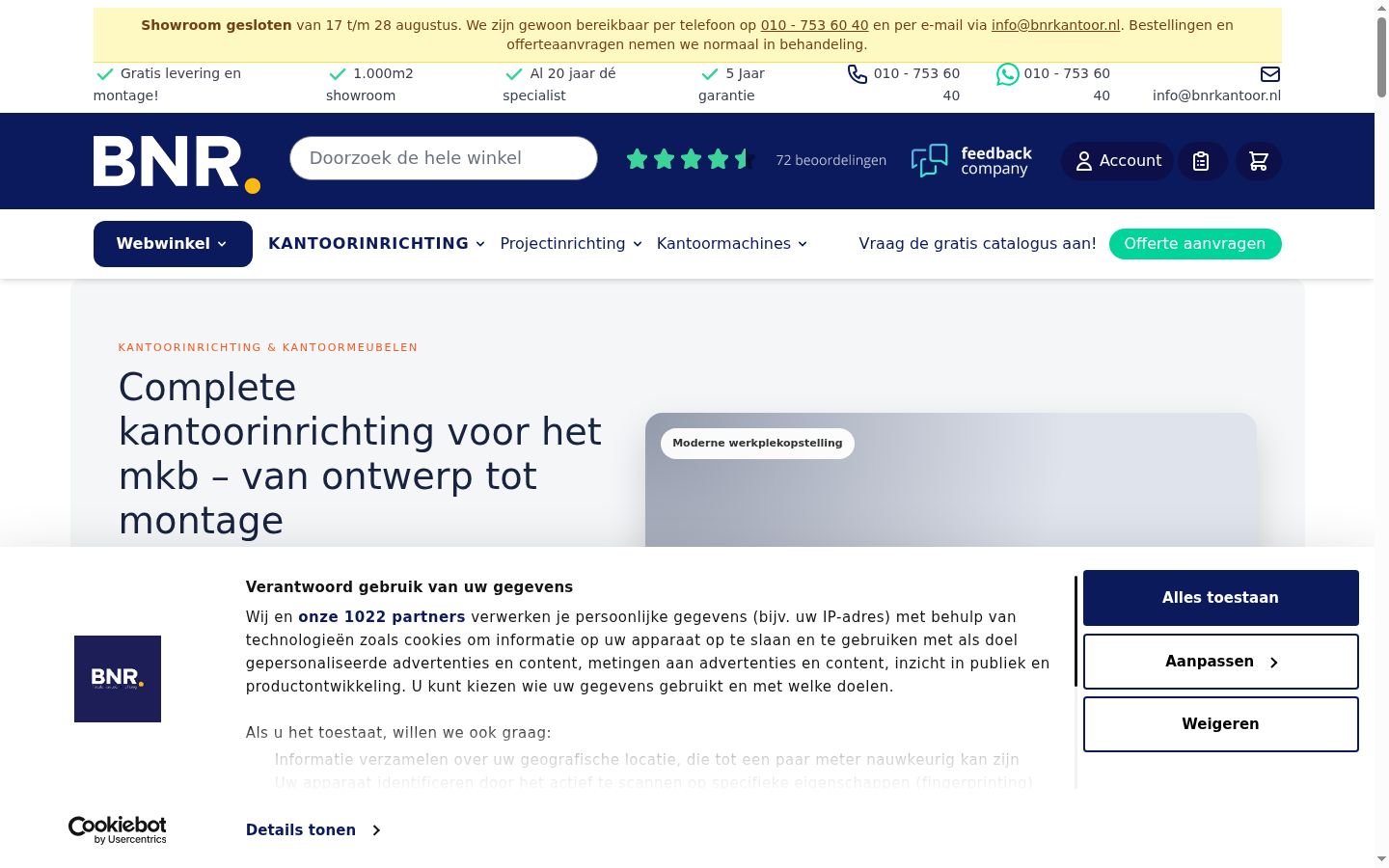Click the Moderne werkplekopstelling image label

[x=757, y=444]
